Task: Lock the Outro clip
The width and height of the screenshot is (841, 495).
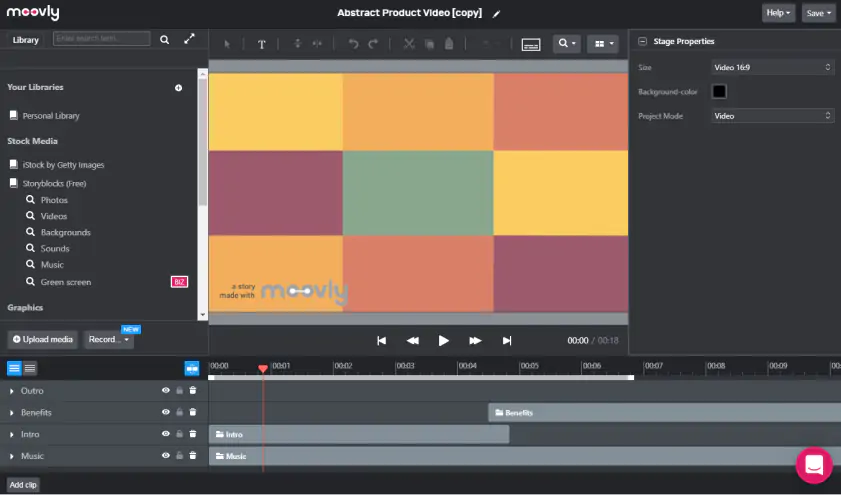Action: coord(180,390)
